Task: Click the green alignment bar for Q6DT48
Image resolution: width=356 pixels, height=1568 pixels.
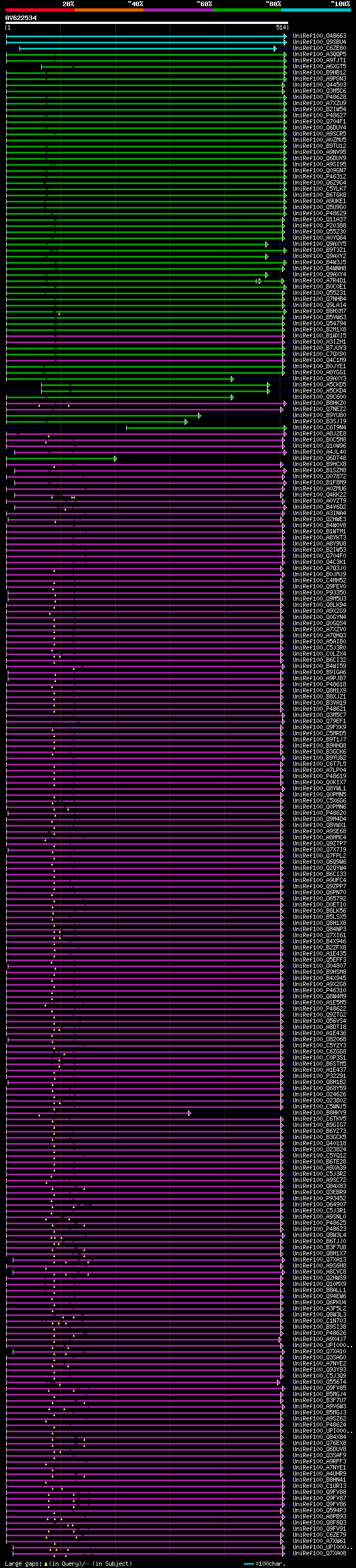Action: point(61,458)
